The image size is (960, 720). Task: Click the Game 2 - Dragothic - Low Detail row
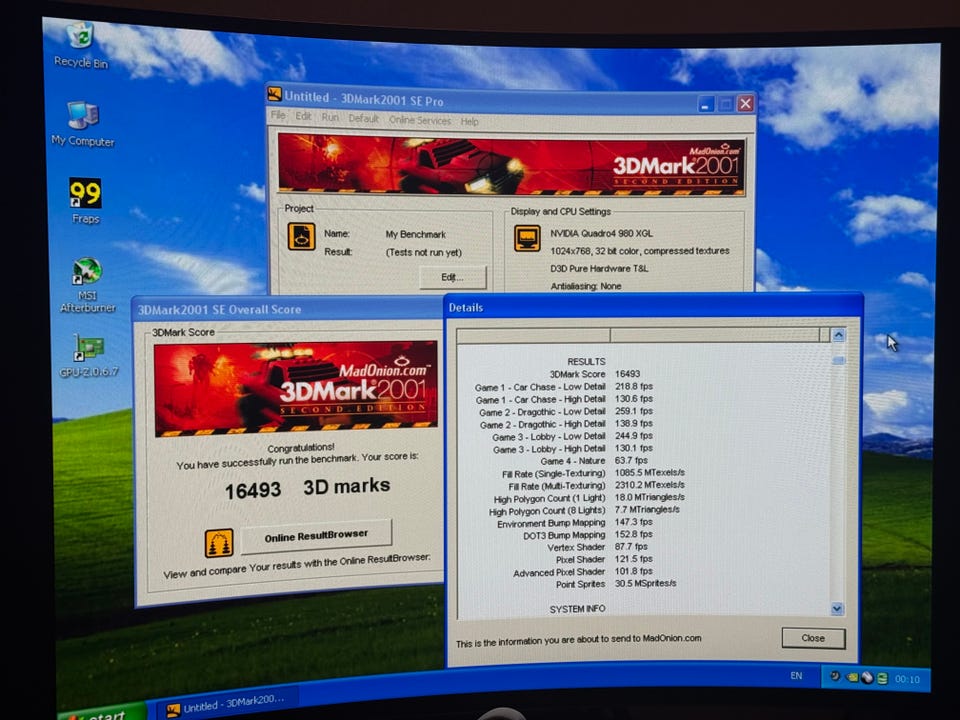566,411
